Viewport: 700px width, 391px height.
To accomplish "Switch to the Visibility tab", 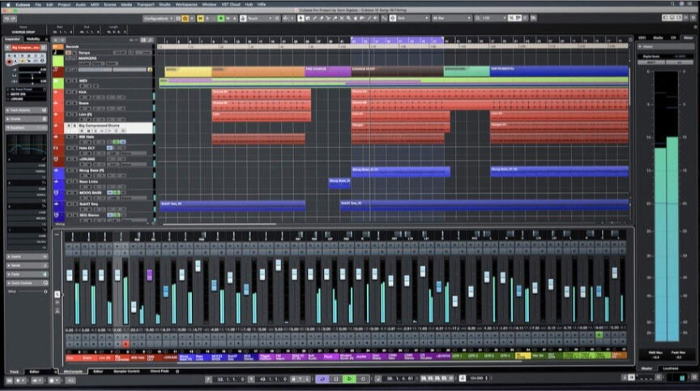I will 33,39.
